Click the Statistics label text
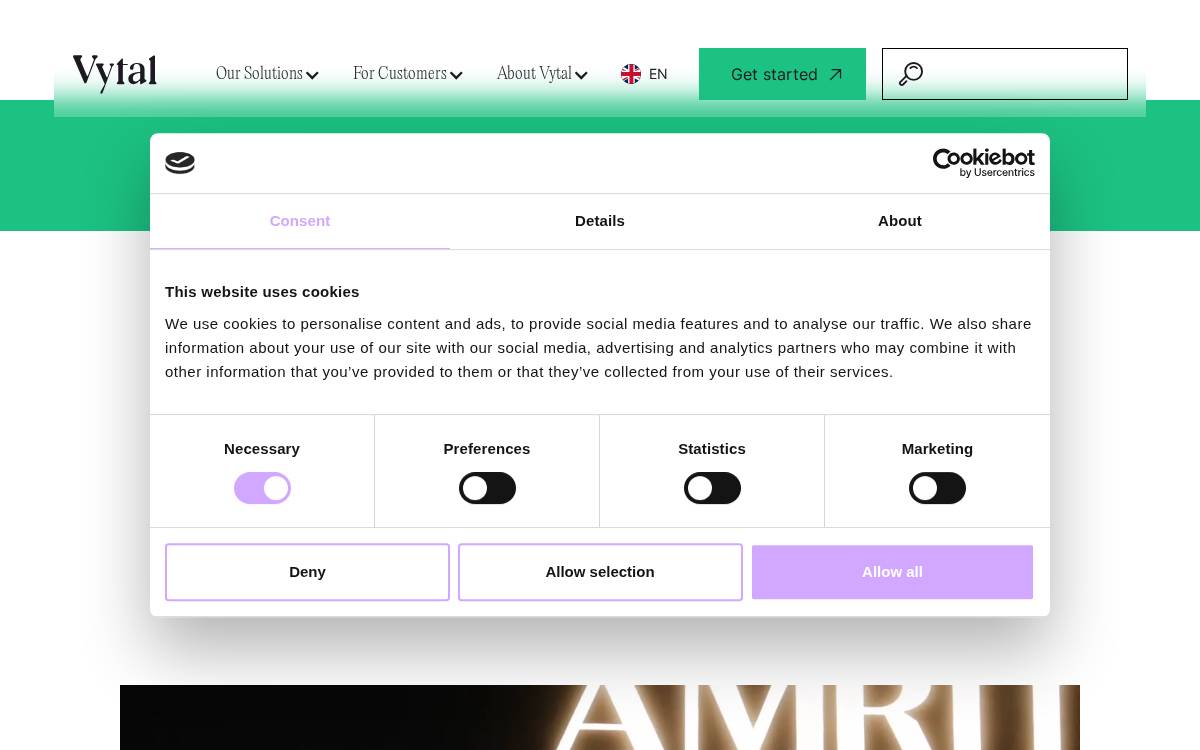1200x750 pixels. (712, 449)
